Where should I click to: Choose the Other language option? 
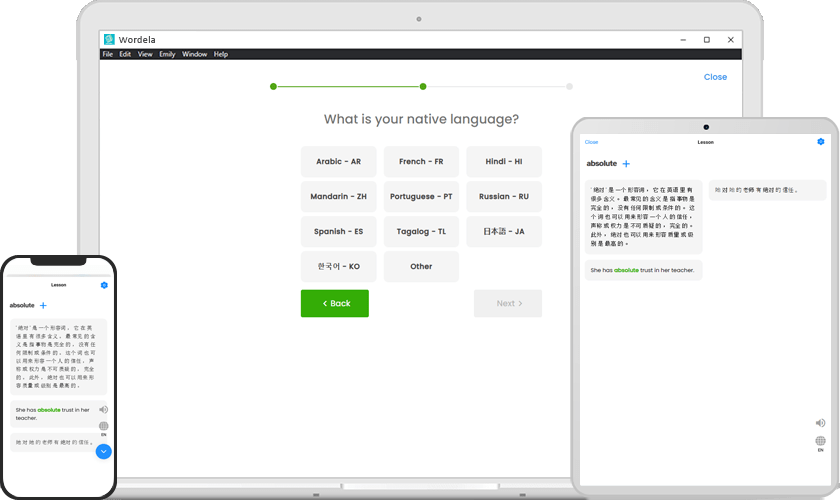(421, 266)
